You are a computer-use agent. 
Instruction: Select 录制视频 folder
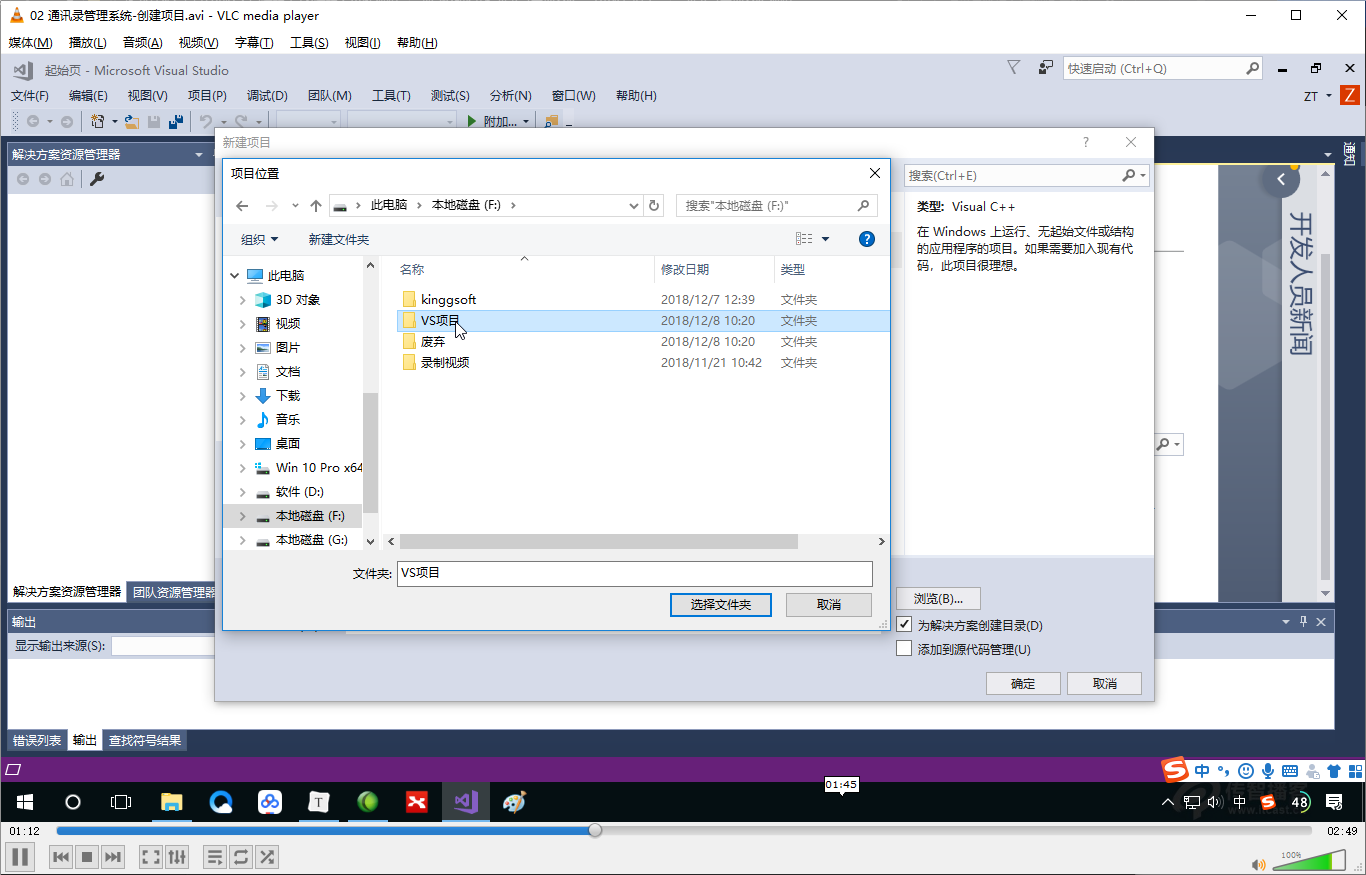click(x=445, y=362)
